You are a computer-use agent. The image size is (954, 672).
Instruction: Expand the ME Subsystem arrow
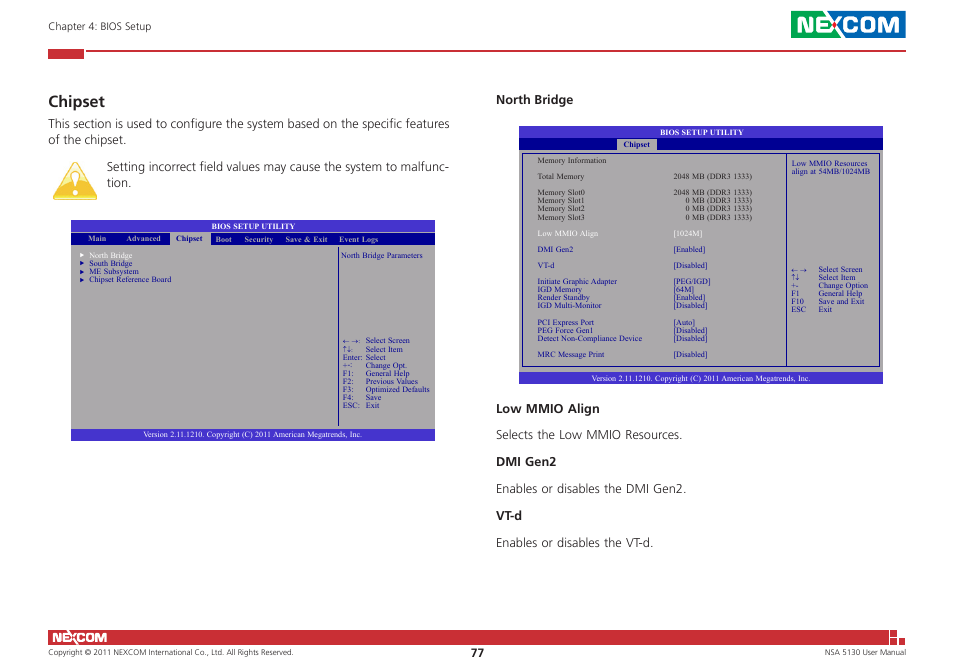pyautogui.click(x=82, y=272)
